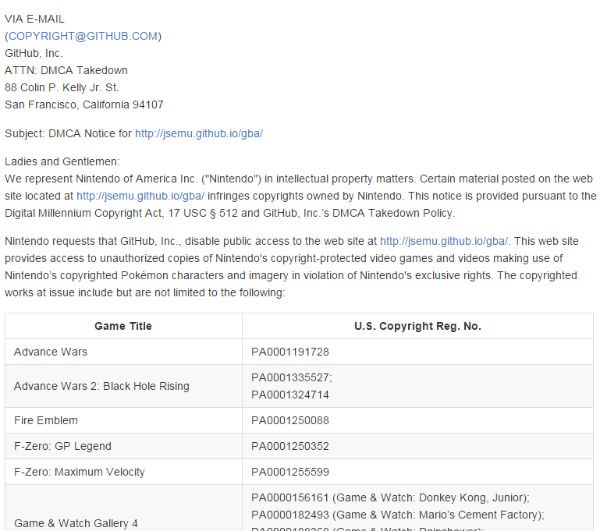This screenshot has height=531, width=600.
Task: Click the Donkey Kong, Junior registration entry
Action: (390, 497)
